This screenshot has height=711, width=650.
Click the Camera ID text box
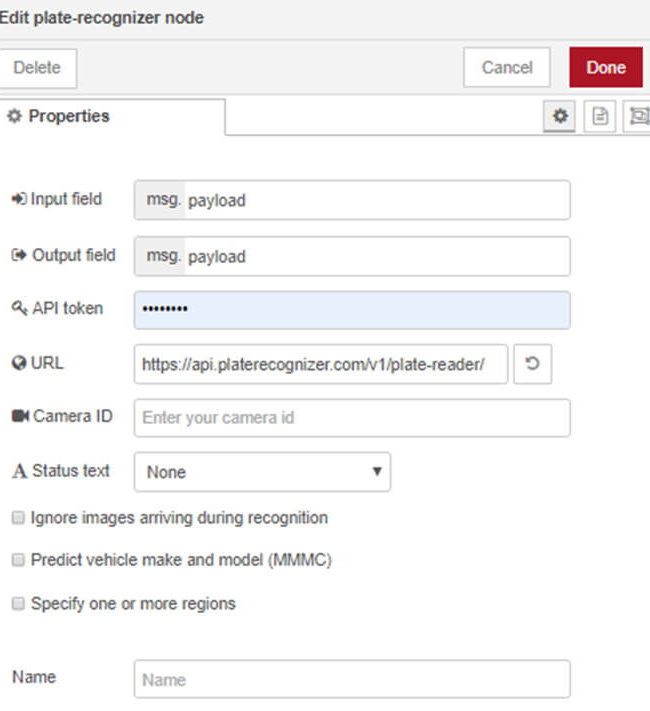click(352, 418)
